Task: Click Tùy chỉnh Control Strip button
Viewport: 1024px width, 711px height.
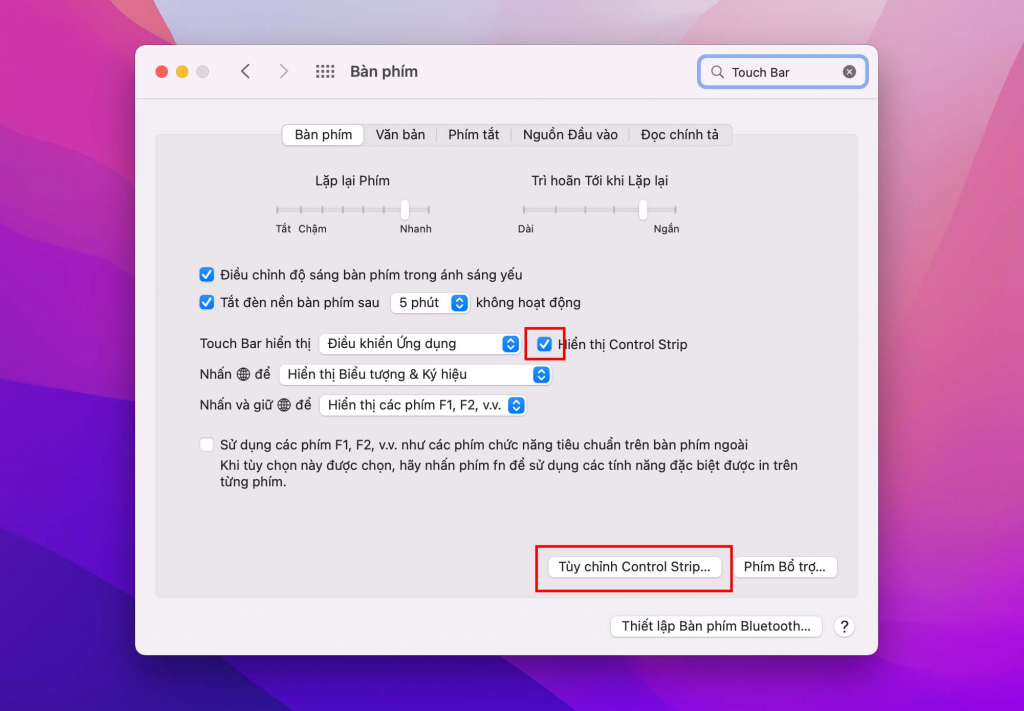Action: pyautogui.click(x=634, y=567)
